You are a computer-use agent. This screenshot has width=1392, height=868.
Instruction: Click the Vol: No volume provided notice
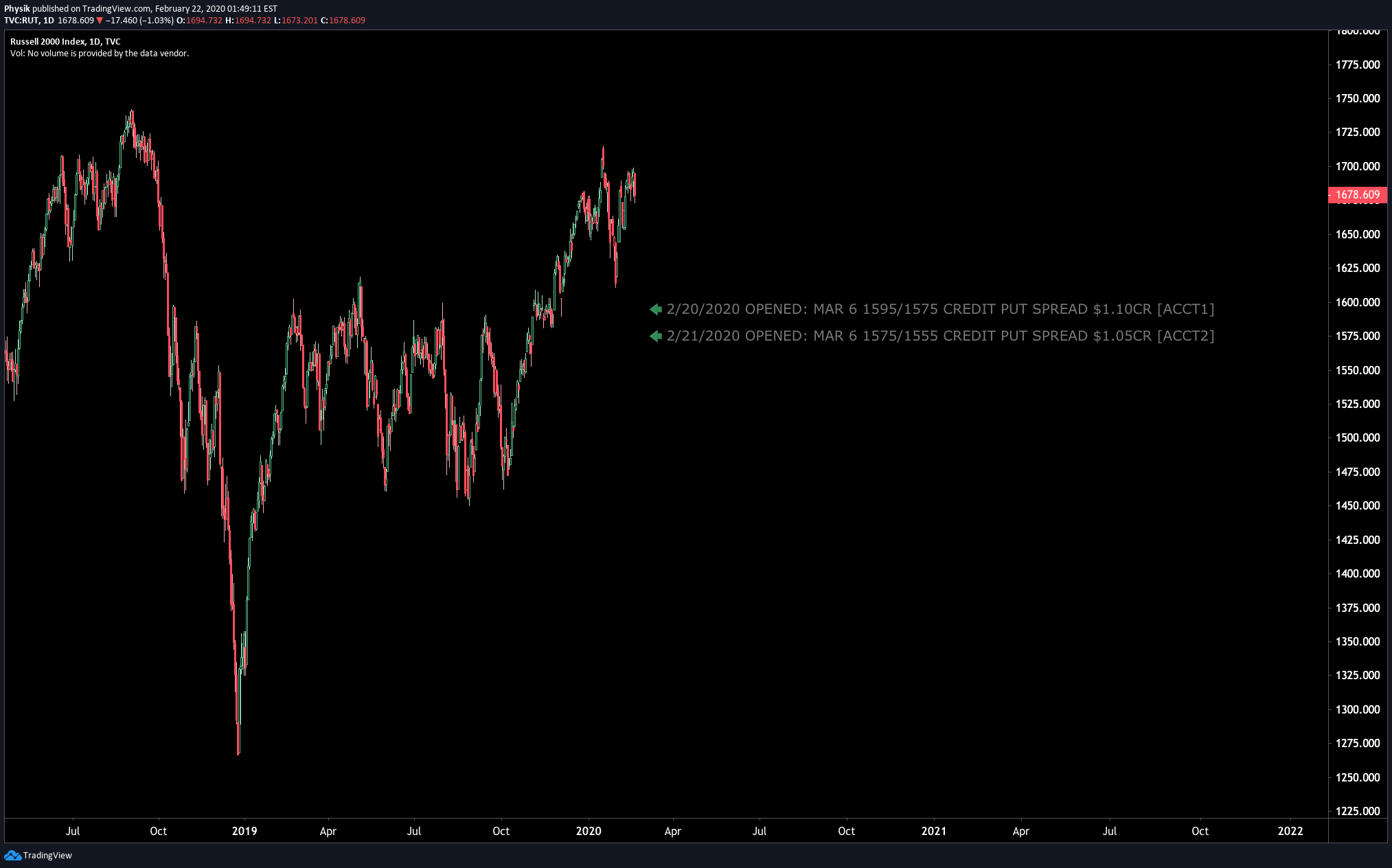(x=100, y=54)
